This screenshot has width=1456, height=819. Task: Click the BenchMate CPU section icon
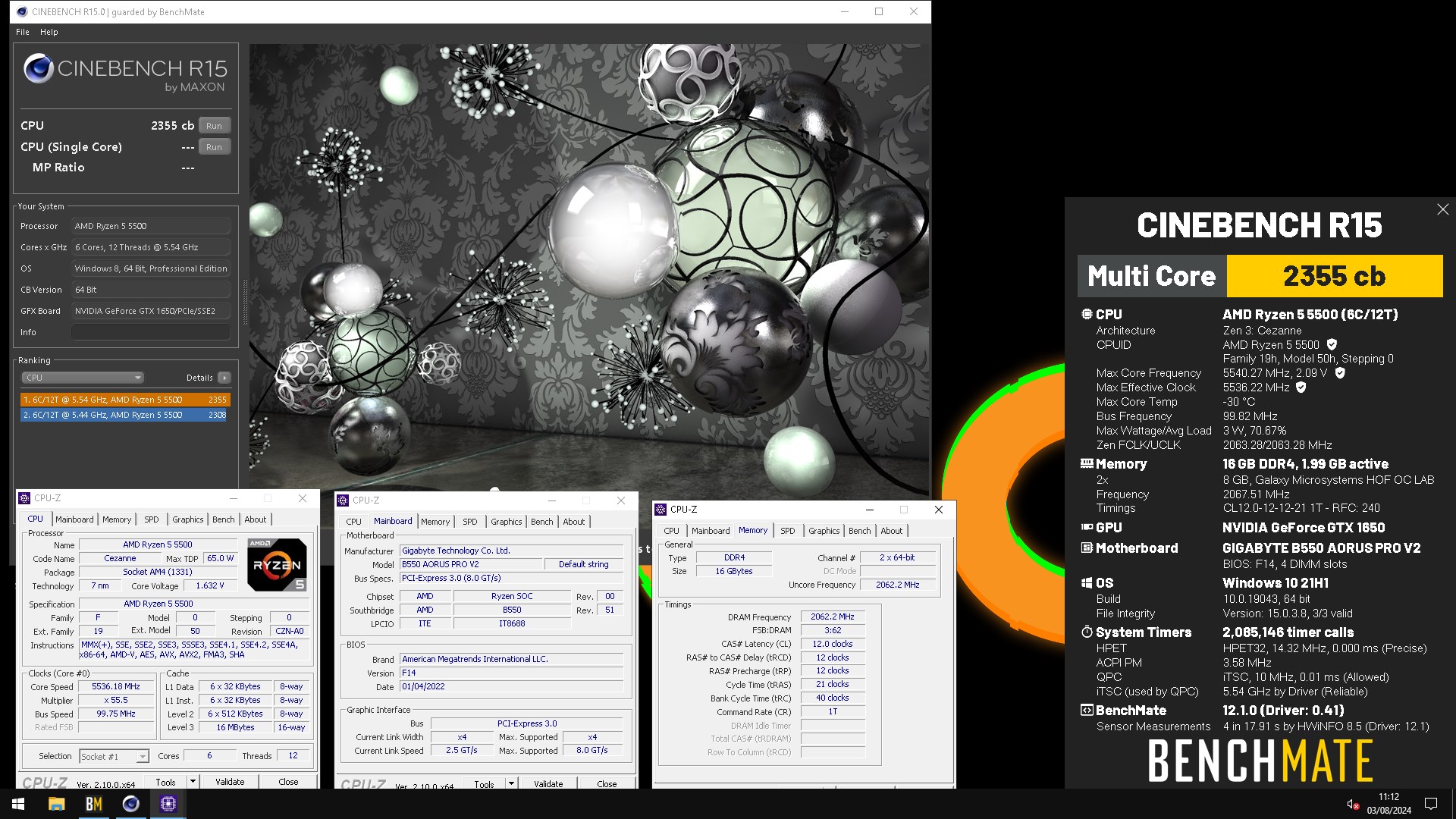1087,314
